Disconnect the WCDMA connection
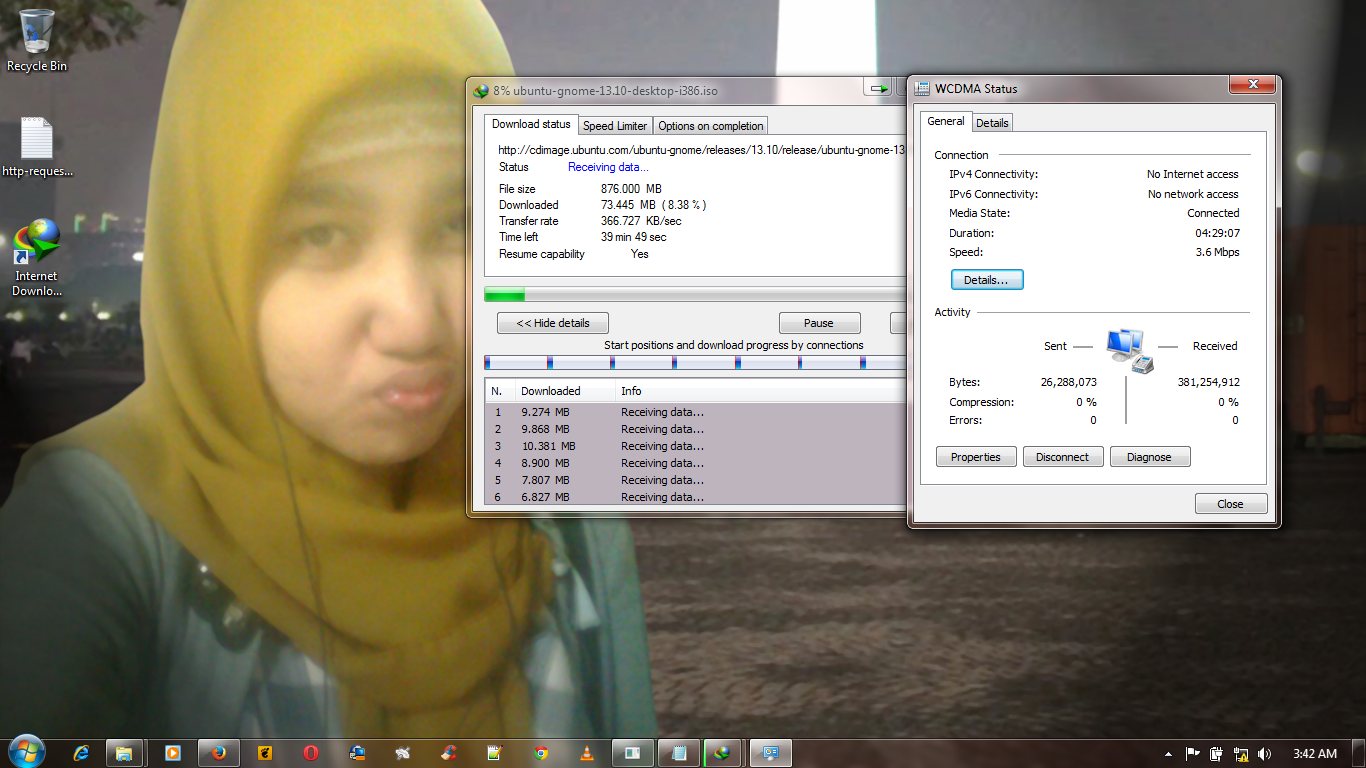Viewport: 1366px width, 768px height. (x=1063, y=457)
